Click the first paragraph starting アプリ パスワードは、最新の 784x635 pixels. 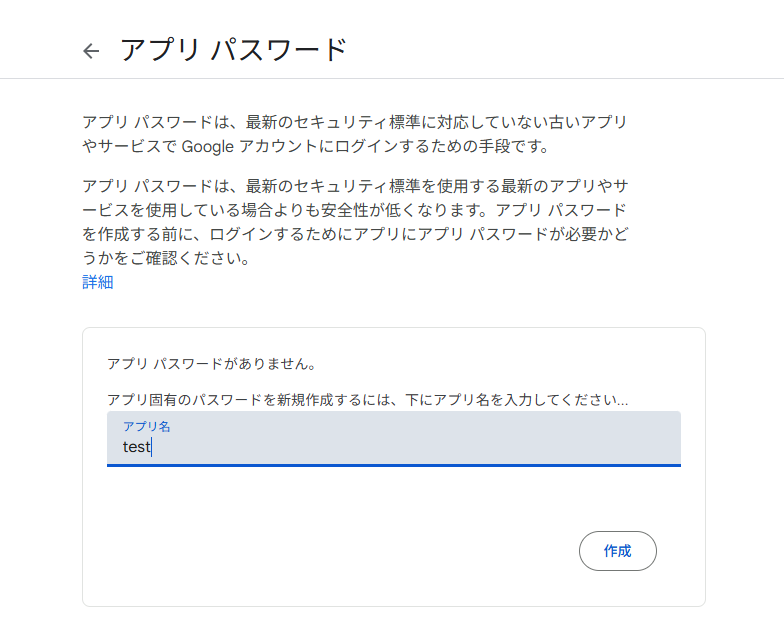(x=354, y=134)
